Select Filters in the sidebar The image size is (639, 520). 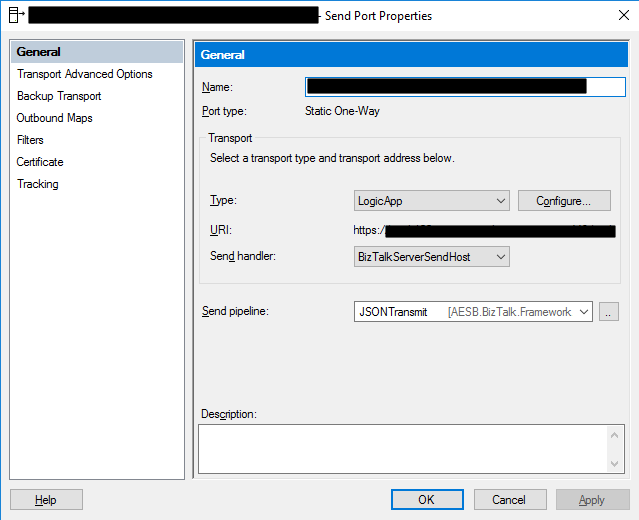point(30,140)
